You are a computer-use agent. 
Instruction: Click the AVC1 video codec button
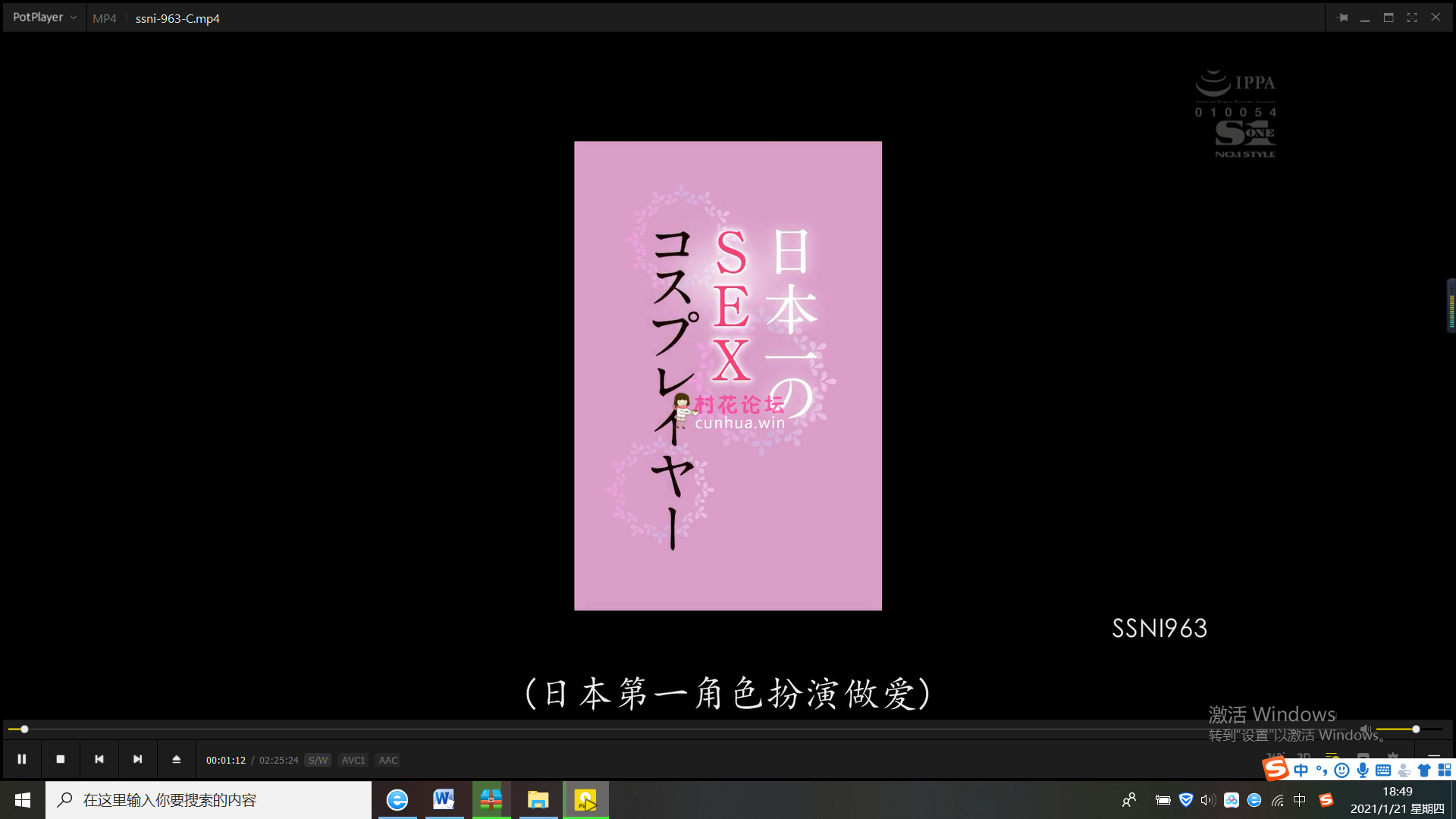coord(353,760)
